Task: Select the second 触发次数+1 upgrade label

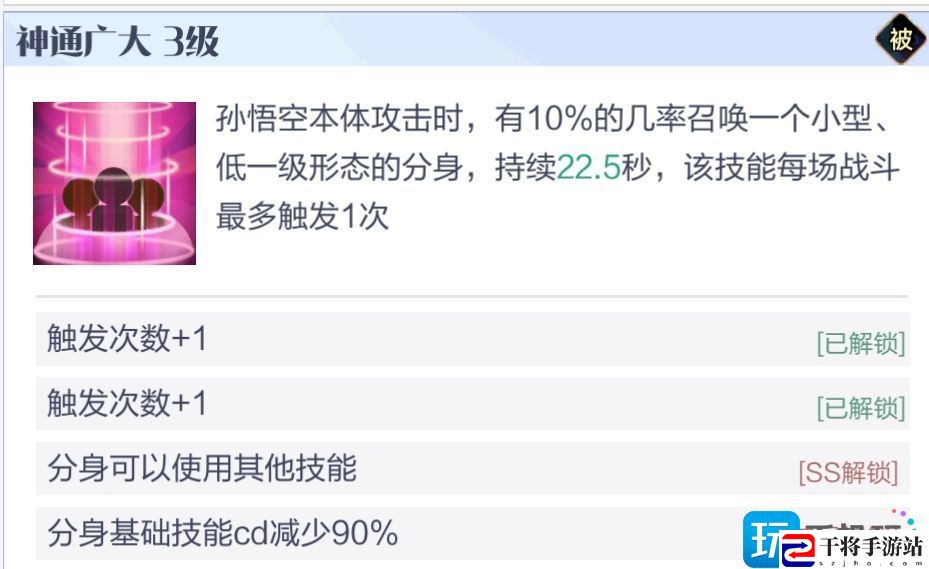Action: point(127,404)
